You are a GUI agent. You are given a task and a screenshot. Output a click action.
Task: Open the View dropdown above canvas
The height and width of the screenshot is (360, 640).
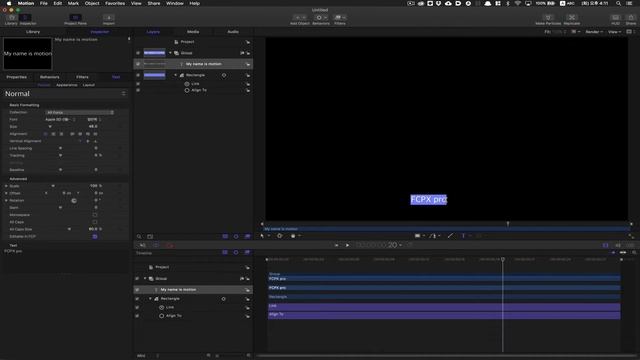click(x=614, y=32)
